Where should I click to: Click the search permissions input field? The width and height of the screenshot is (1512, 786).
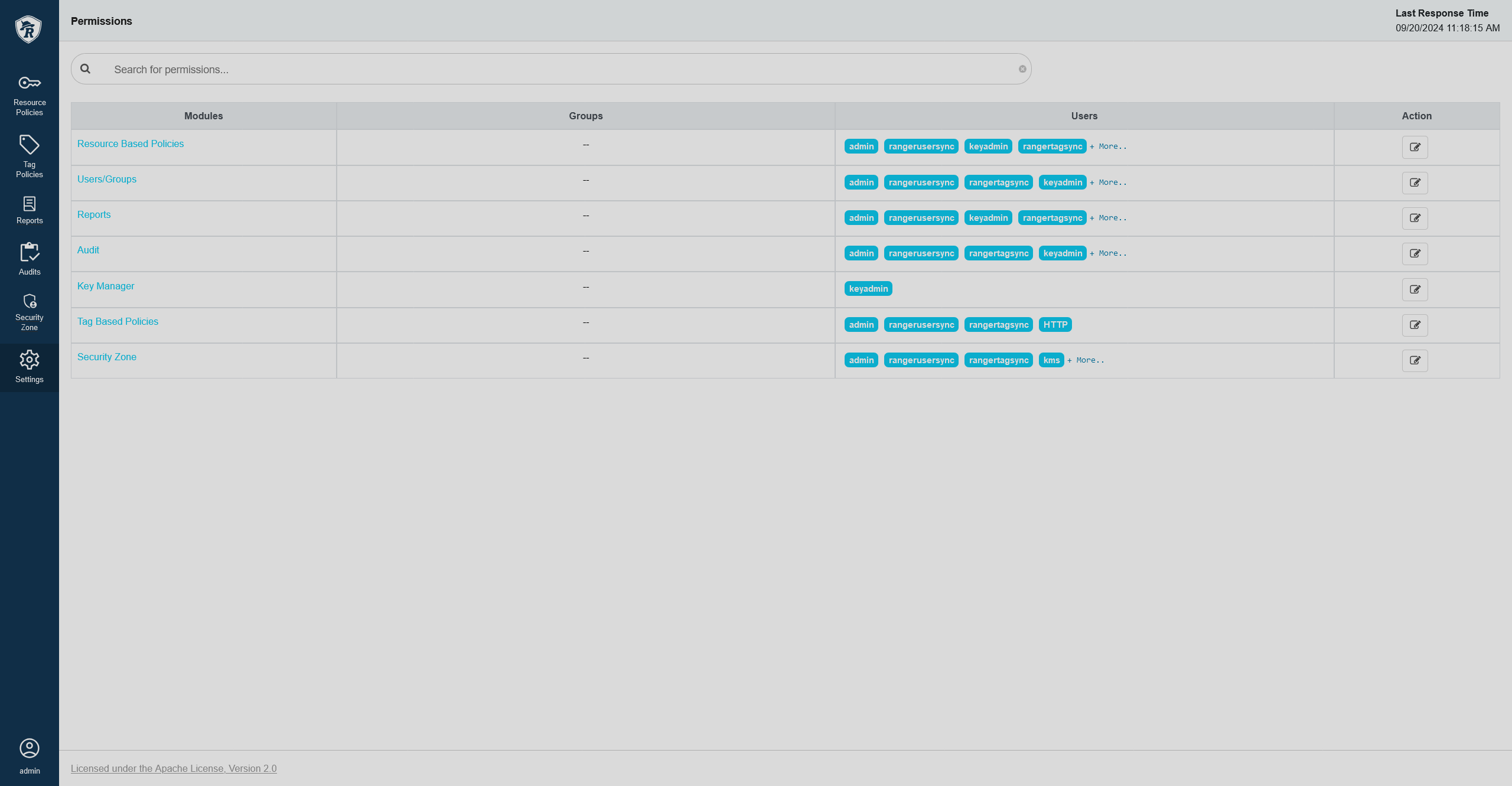pyautogui.click(x=553, y=68)
